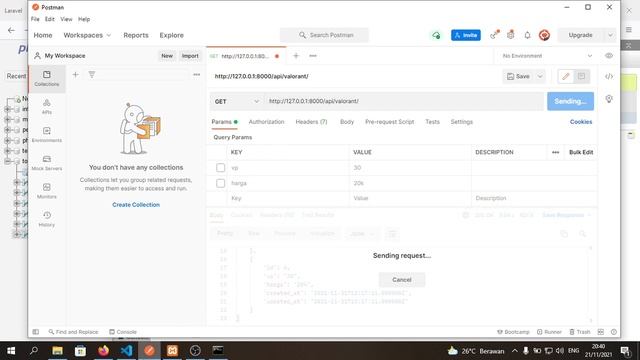Open the user avatar menu

pyautogui.click(x=544, y=36)
